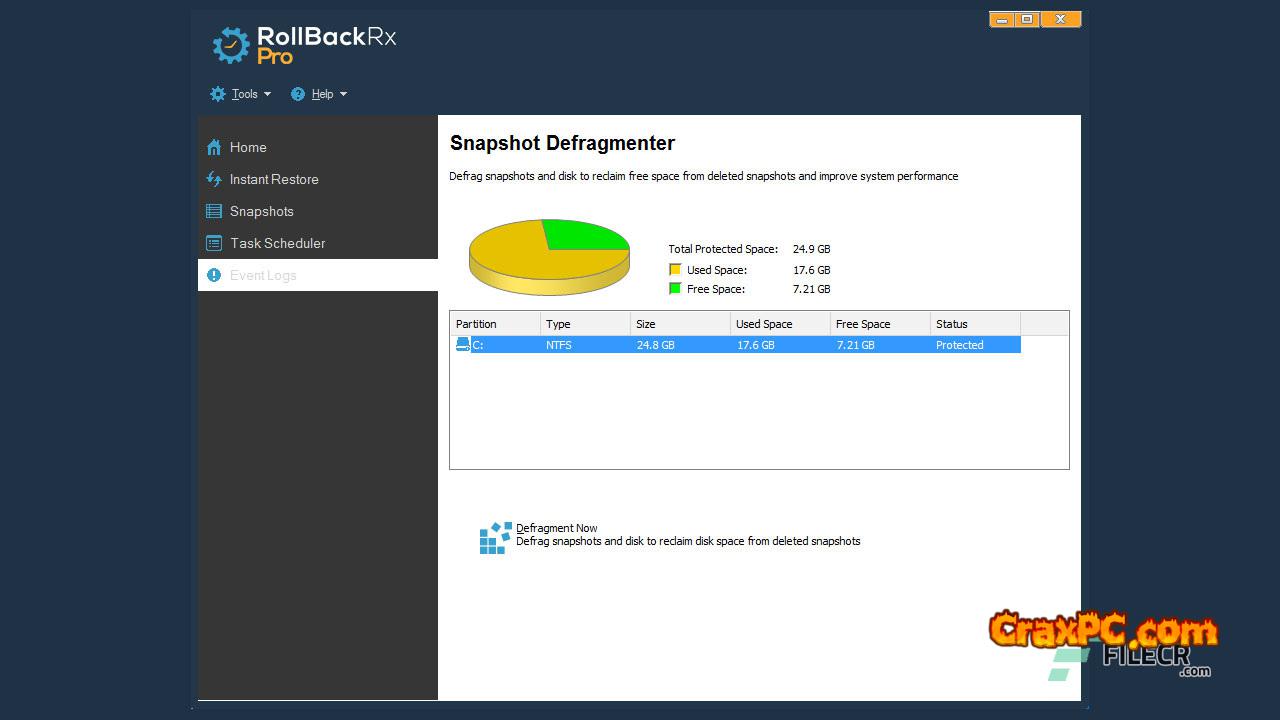The width and height of the screenshot is (1280, 720).
Task: Click the Snapshot Defragmenter heading
Action: point(562,143)
